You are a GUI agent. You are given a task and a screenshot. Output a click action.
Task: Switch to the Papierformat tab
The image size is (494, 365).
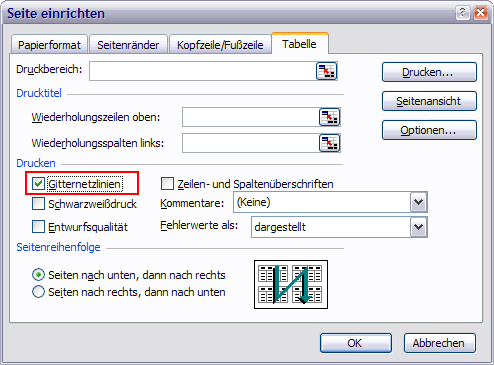pyautogui.click(x=49, y=45)
